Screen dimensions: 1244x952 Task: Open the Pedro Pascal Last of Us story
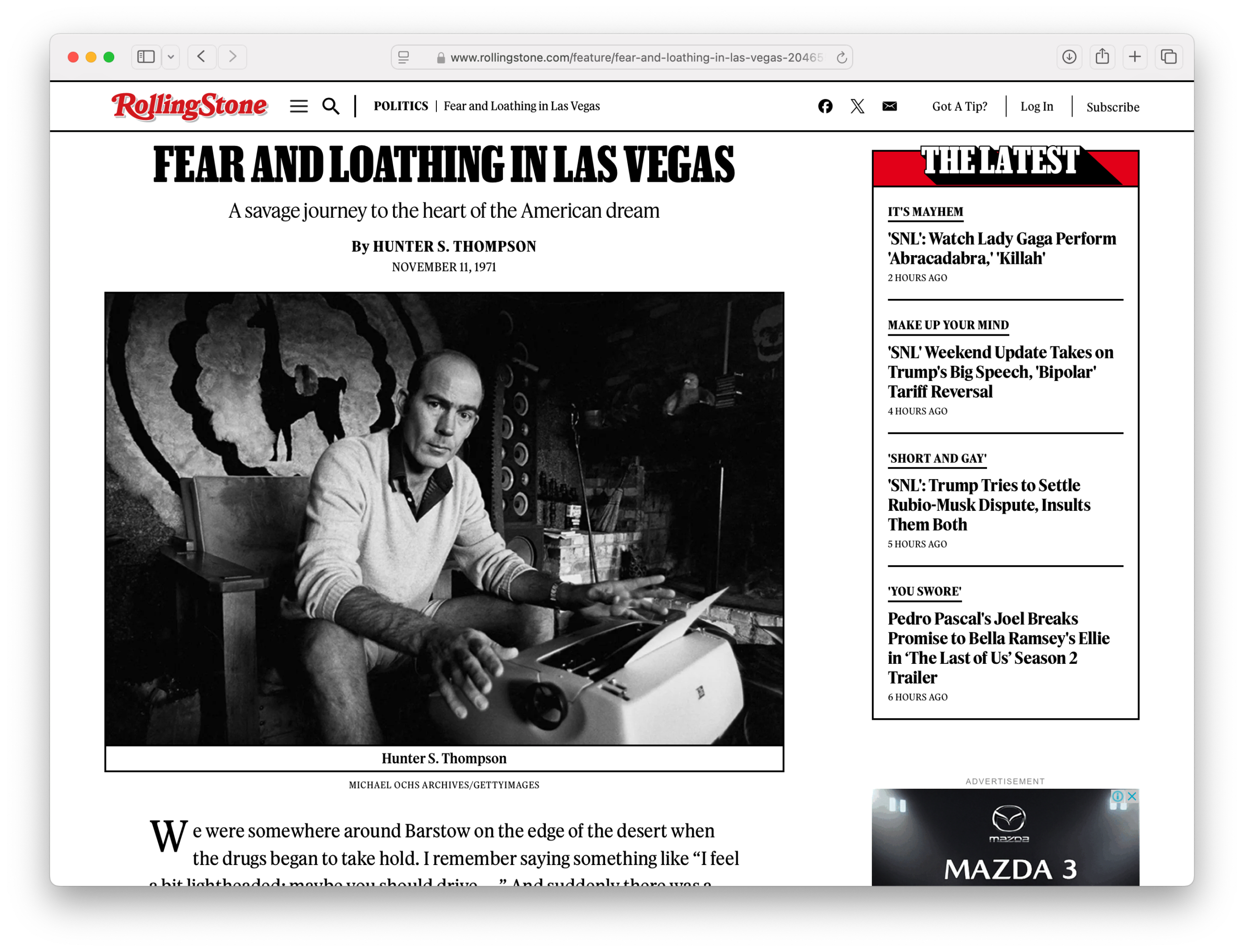click(x=998, y=648)
